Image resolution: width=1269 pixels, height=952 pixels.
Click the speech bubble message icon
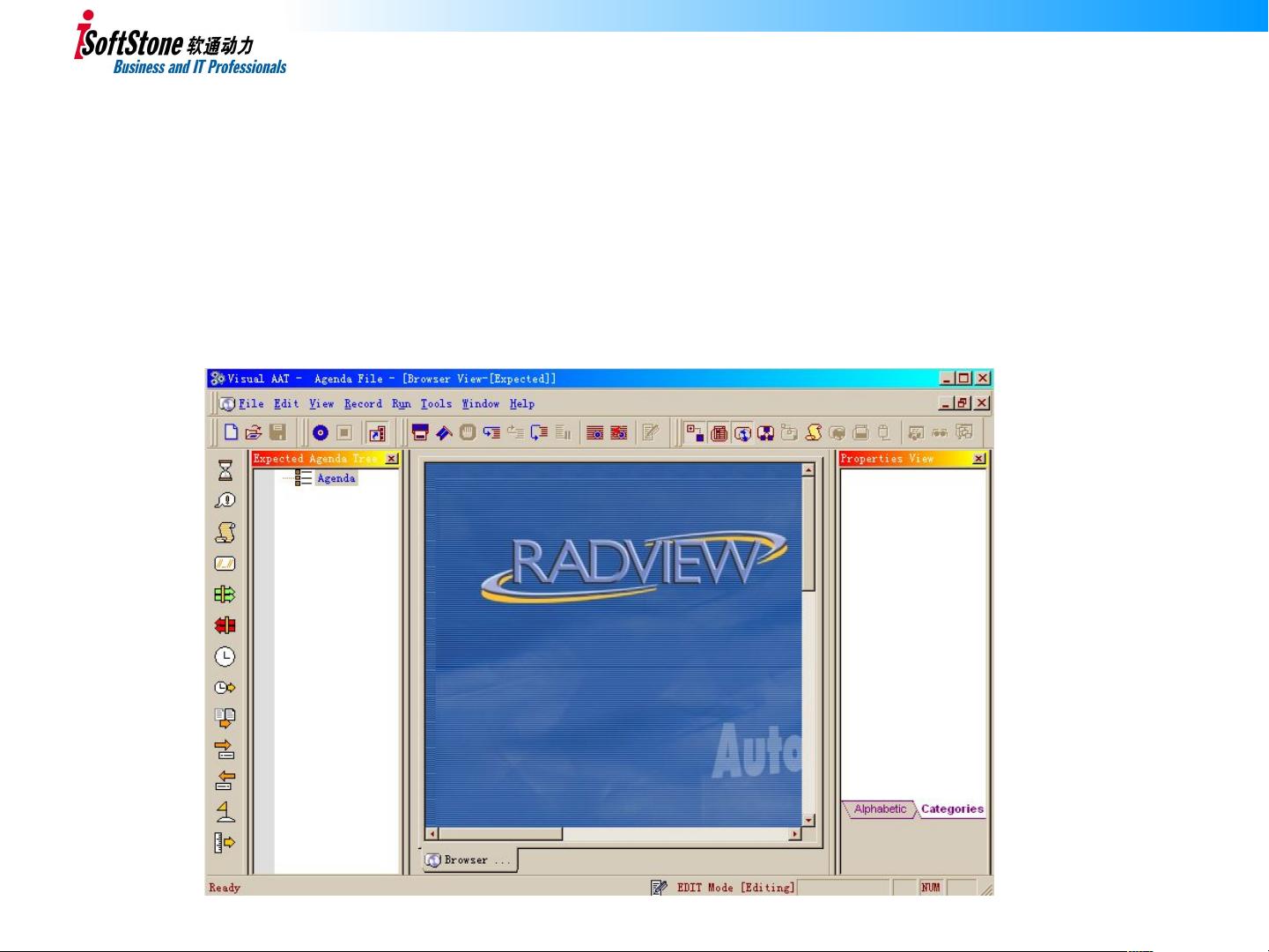[x=225, y=501]
